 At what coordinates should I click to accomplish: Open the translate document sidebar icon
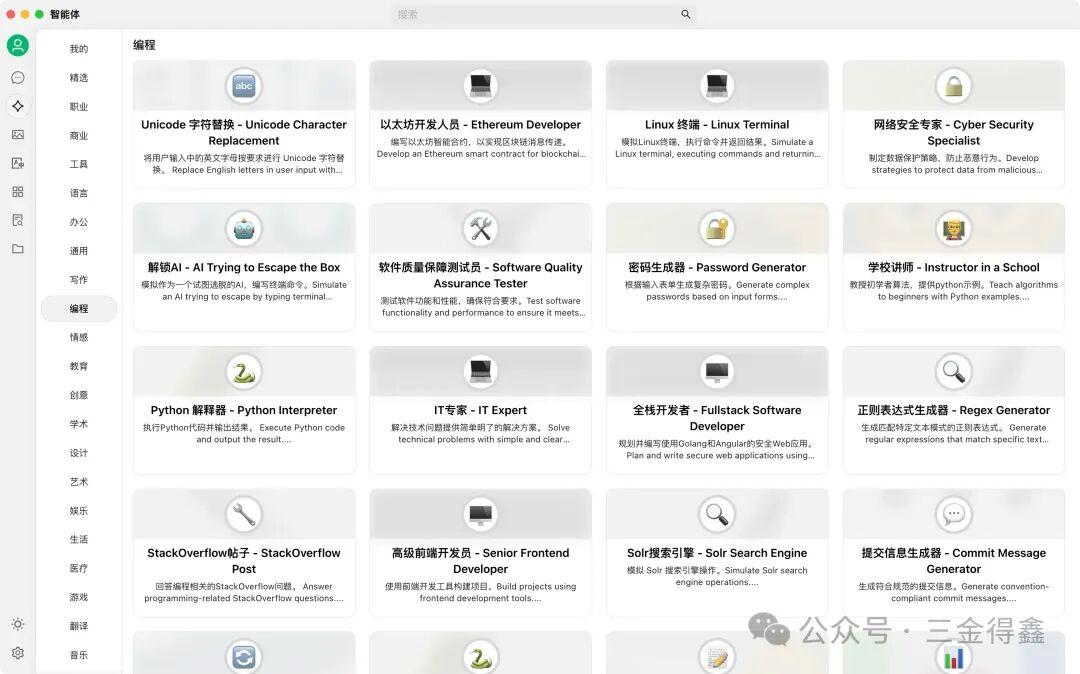click(x=18, y=163)
